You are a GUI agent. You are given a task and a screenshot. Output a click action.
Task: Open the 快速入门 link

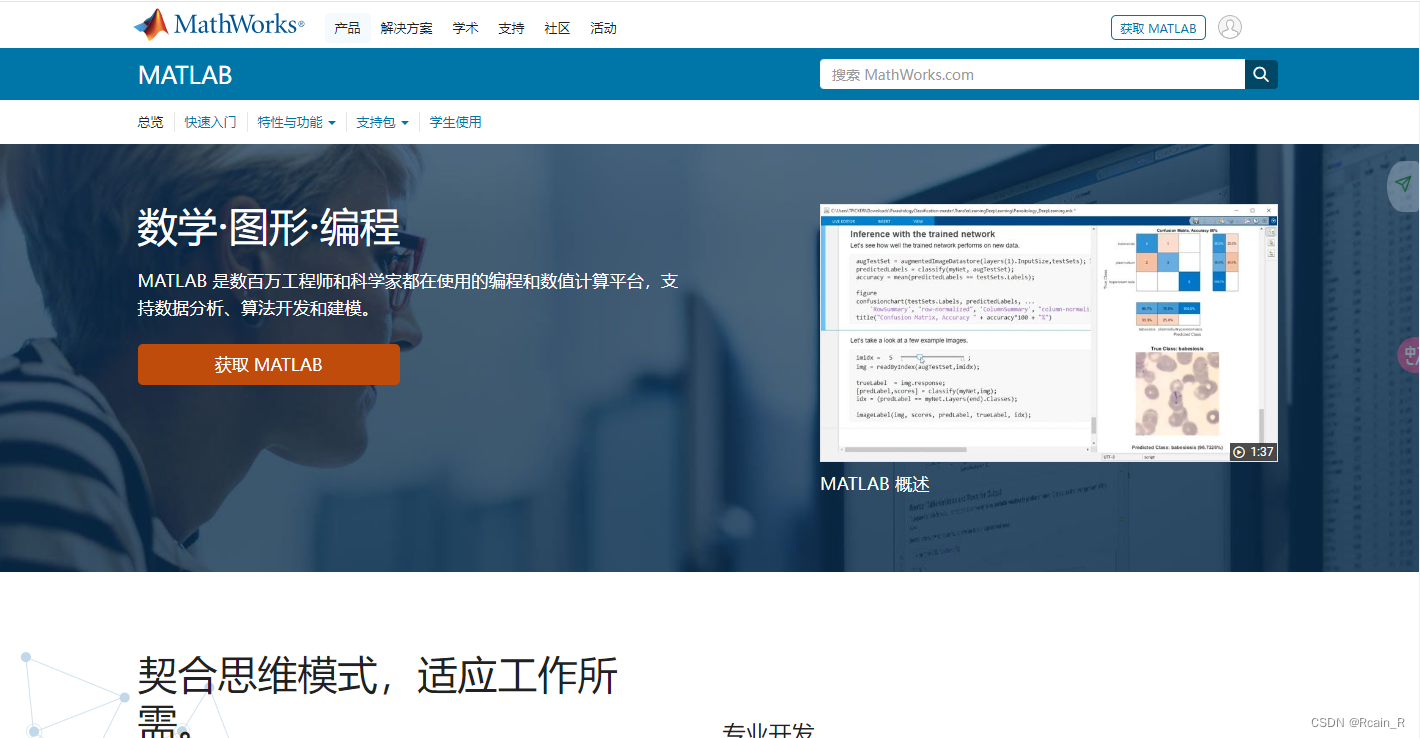pyautogui.click(x=211, y=122)
